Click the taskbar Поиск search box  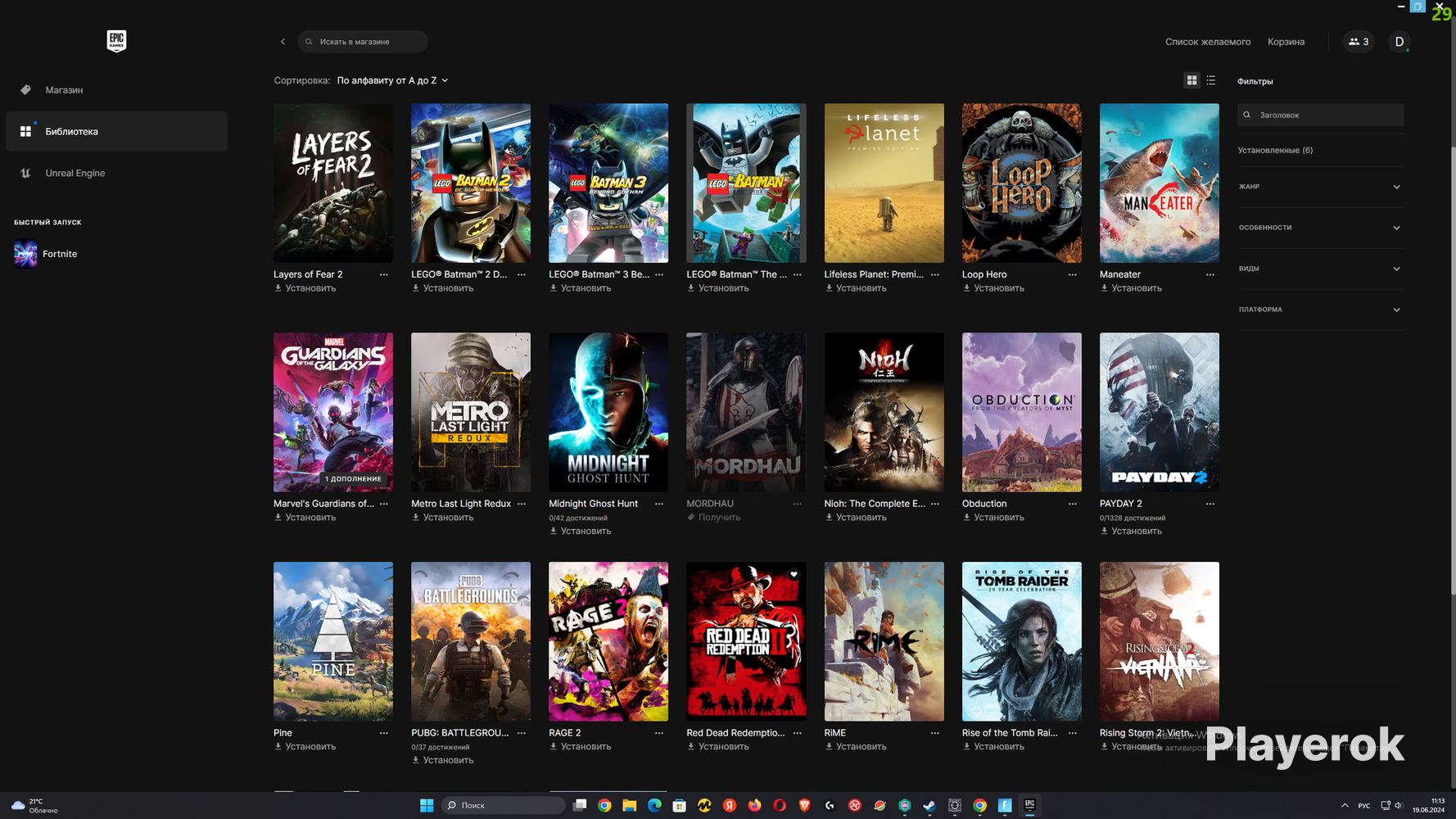[x=503, y=805]
